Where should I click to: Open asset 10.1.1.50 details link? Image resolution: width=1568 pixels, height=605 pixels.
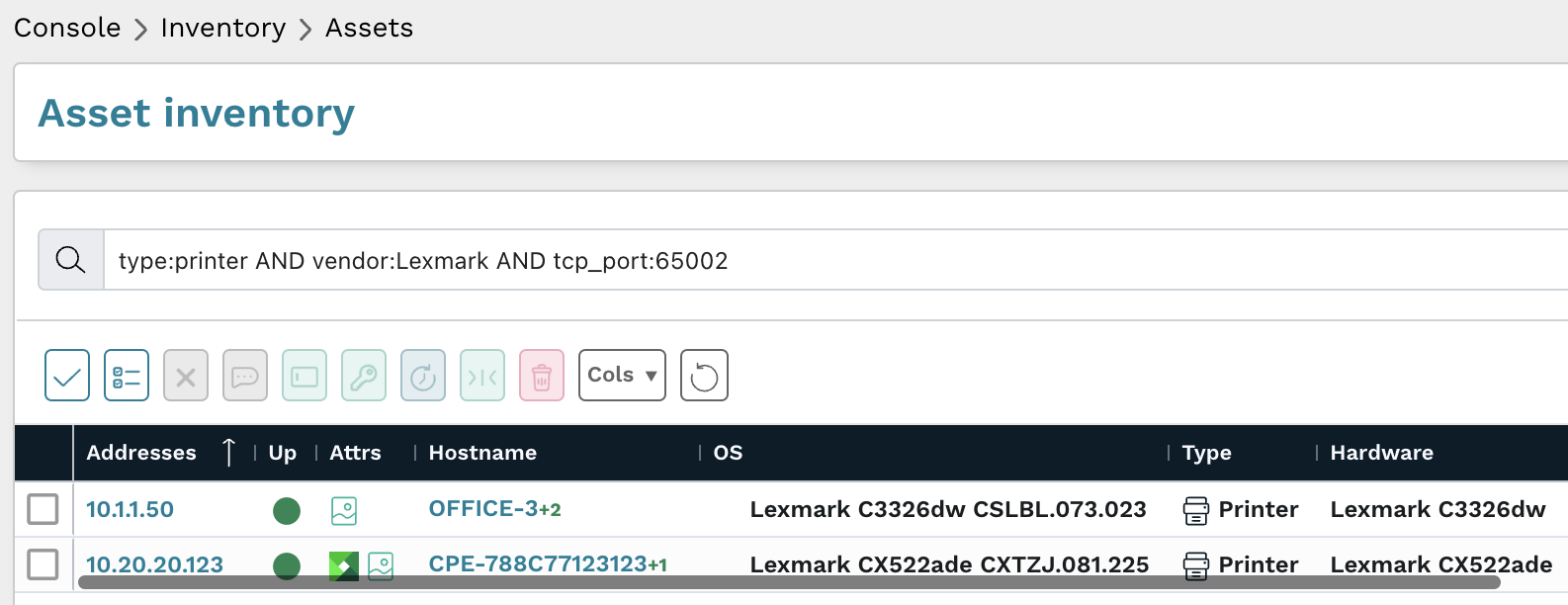130,510
